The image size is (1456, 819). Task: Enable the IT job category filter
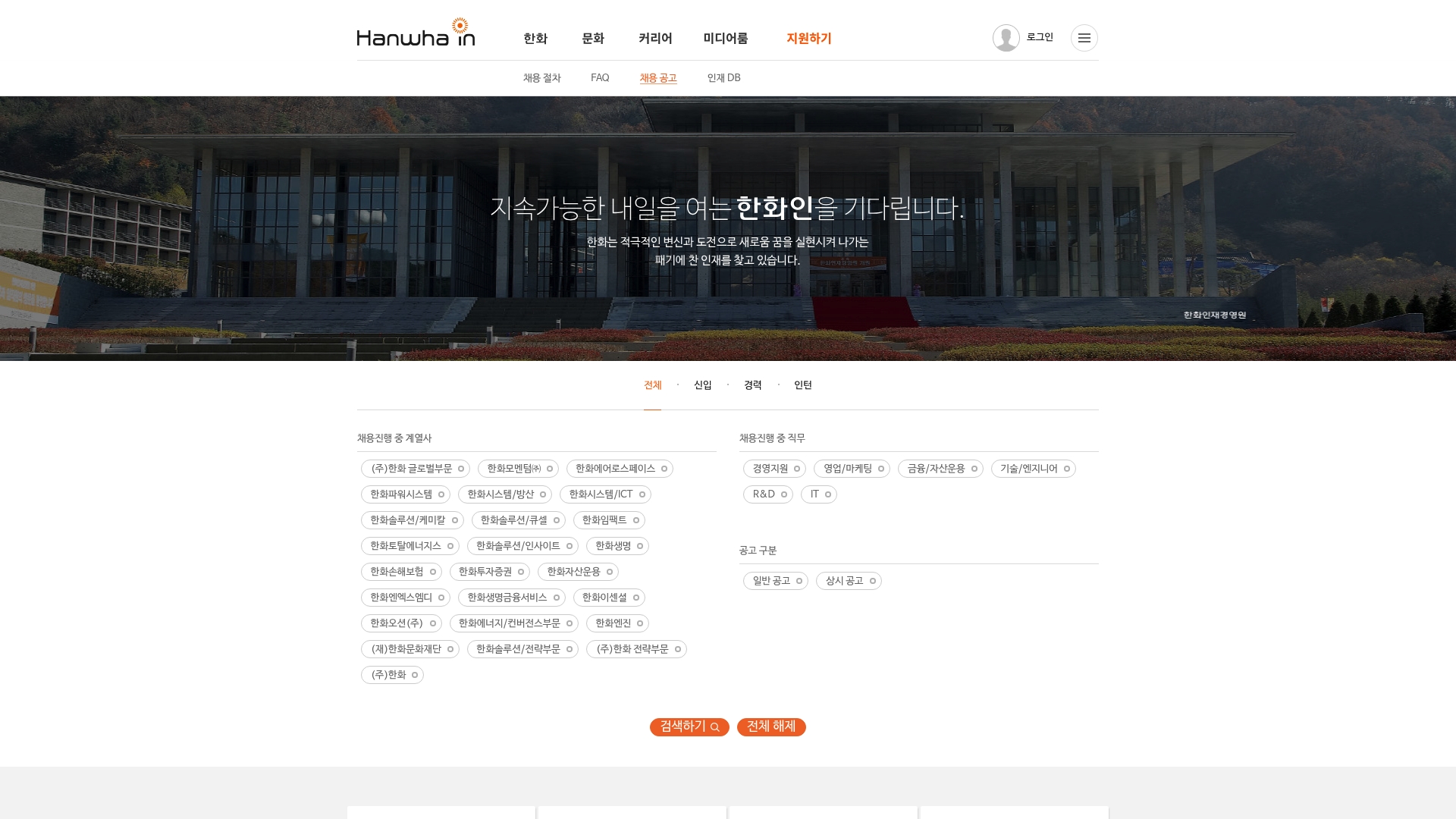tap(818, 494)
